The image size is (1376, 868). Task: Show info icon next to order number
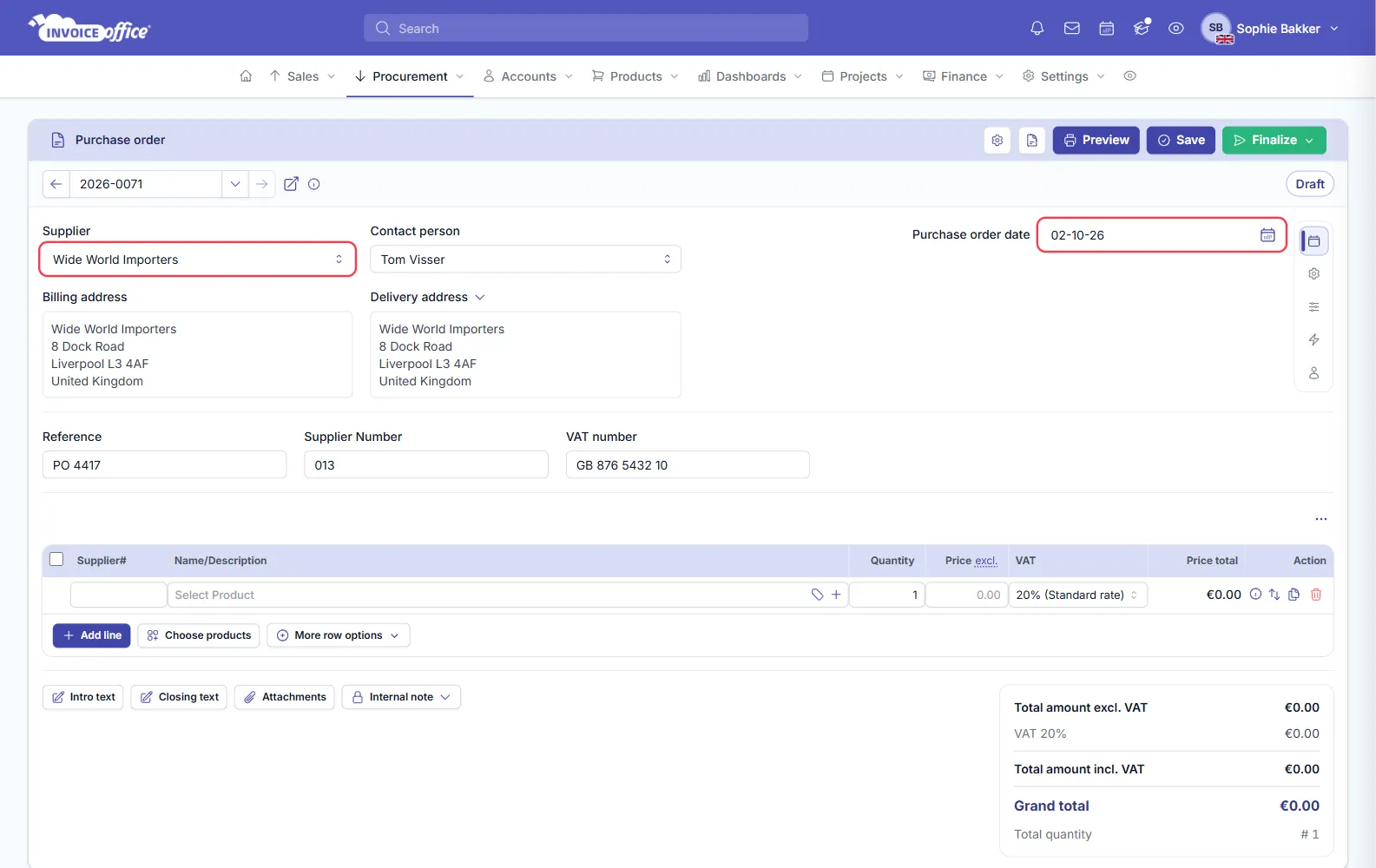pyautogui.click(x=314, y=184)
